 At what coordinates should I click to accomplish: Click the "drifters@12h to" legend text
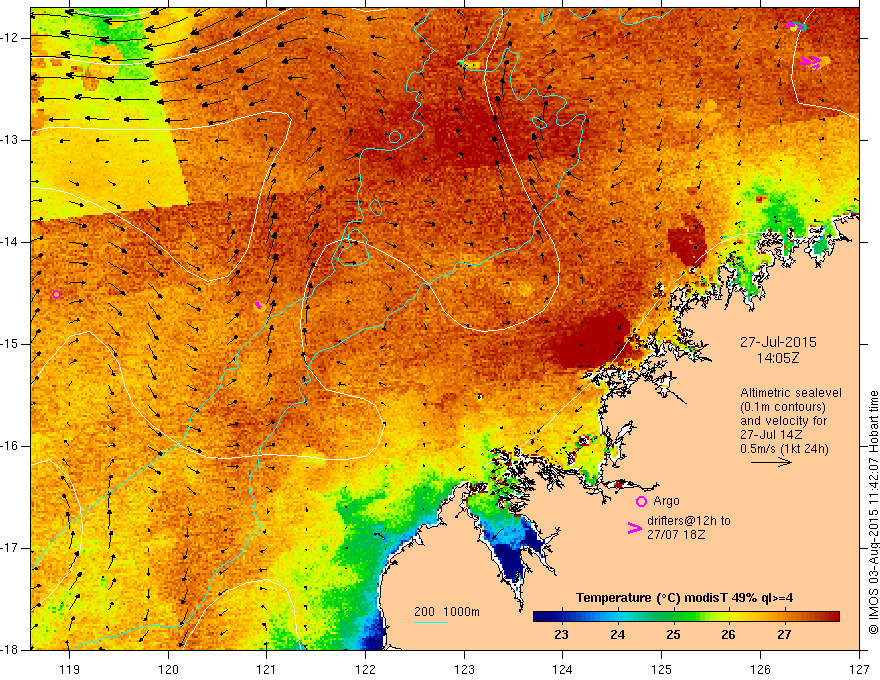coord(689,521)
